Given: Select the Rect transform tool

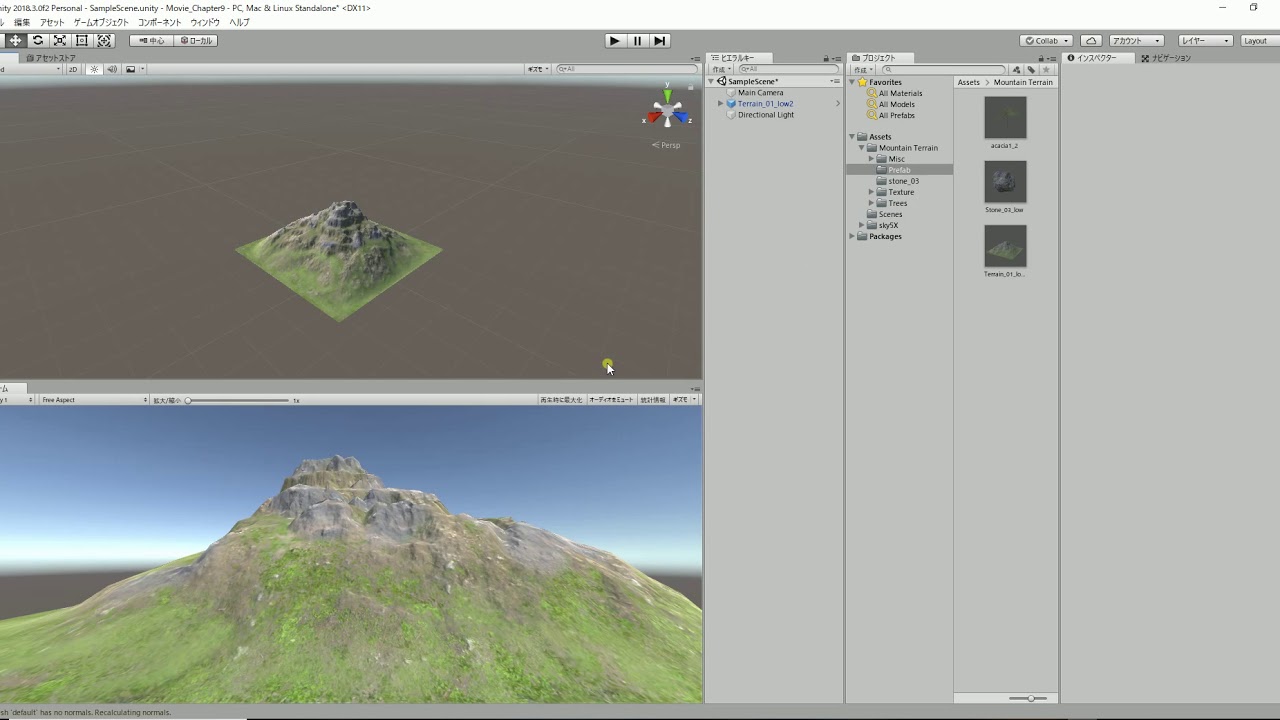Looking at the screenshot, I should click(x=82, y=41).
